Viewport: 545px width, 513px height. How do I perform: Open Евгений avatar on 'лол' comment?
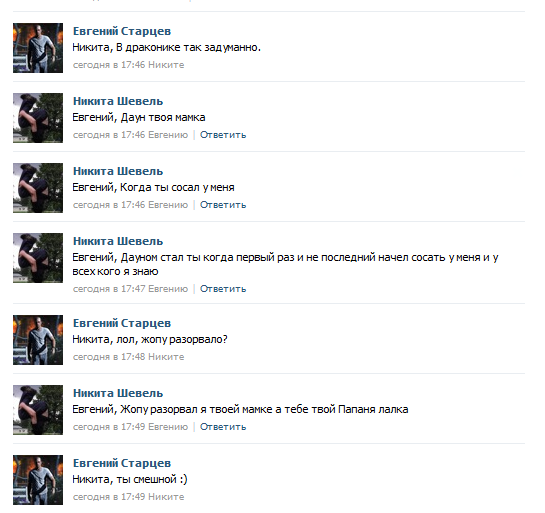pos(38,340)
